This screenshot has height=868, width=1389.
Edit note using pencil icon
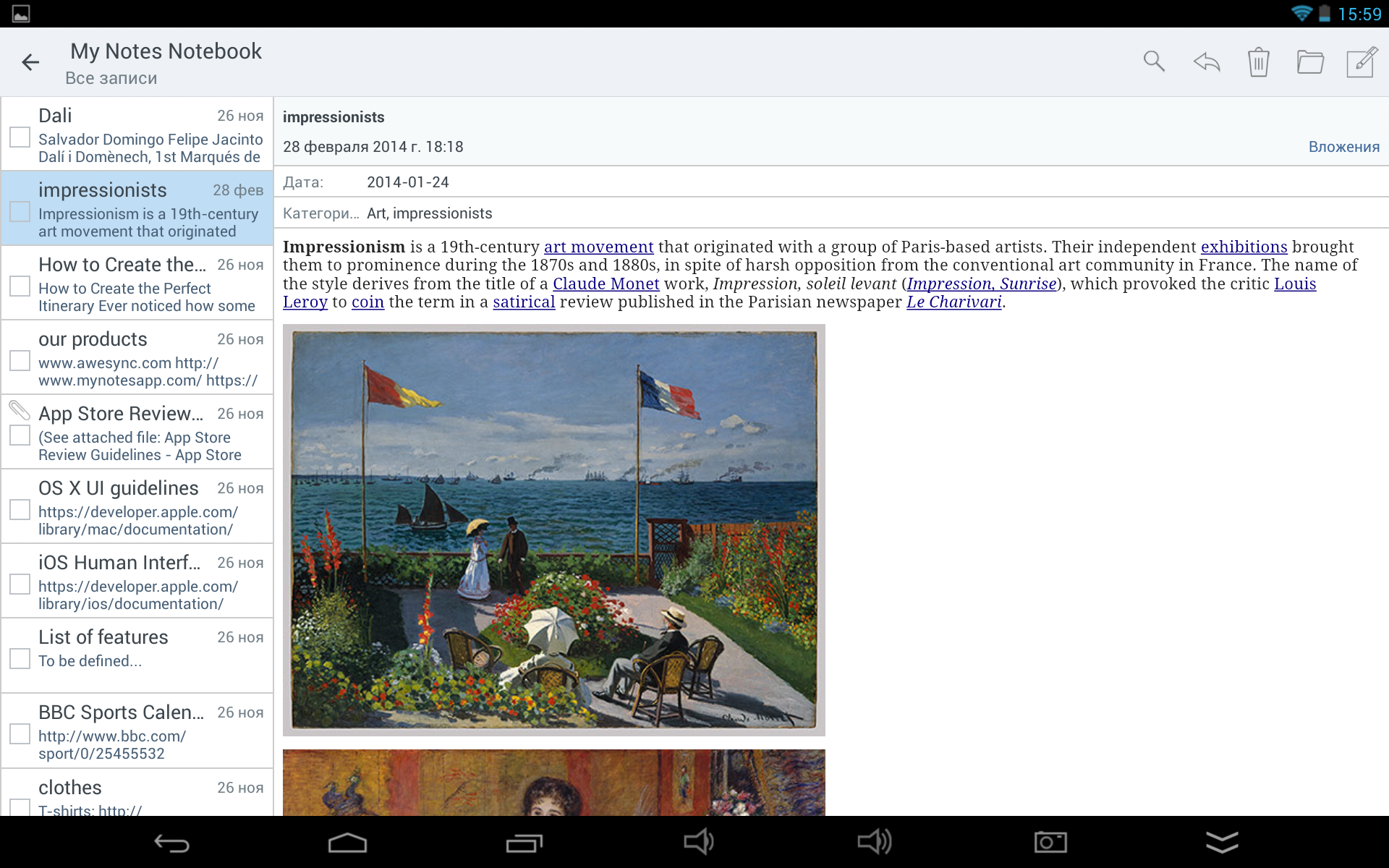pyautogui.click(x=1362, y=62)
